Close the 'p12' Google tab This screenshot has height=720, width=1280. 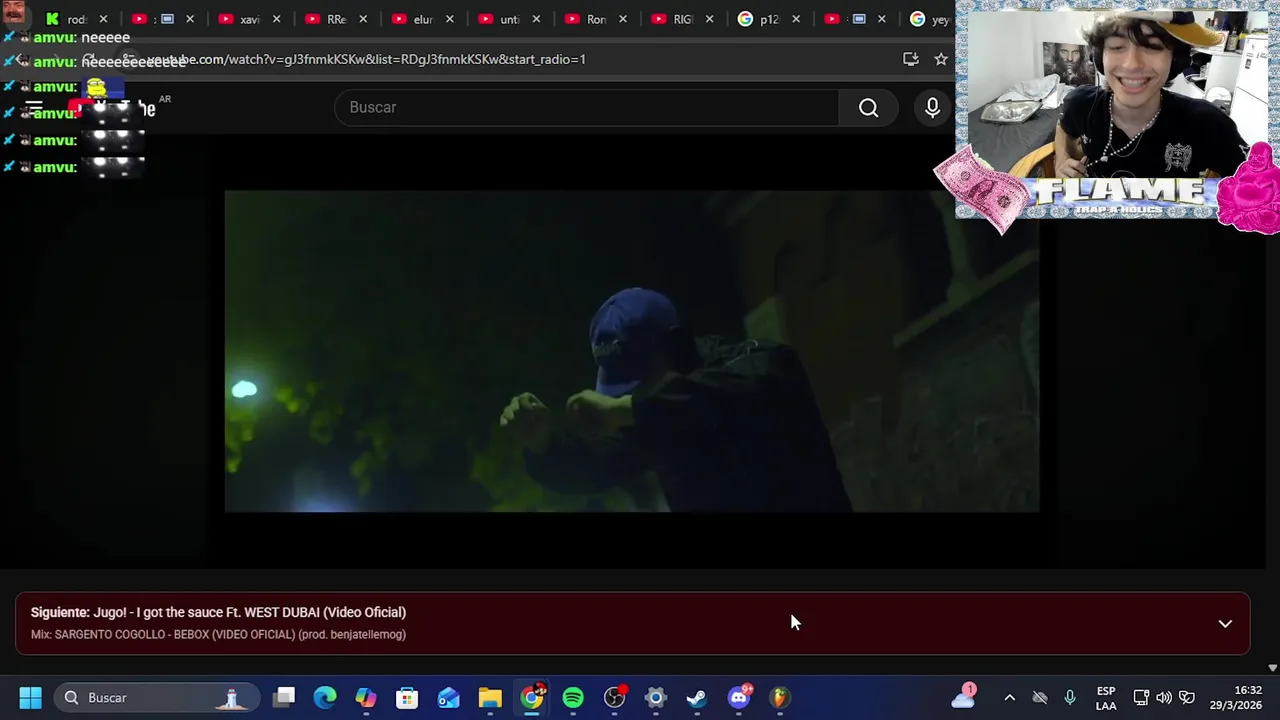[x=796, y=19]
